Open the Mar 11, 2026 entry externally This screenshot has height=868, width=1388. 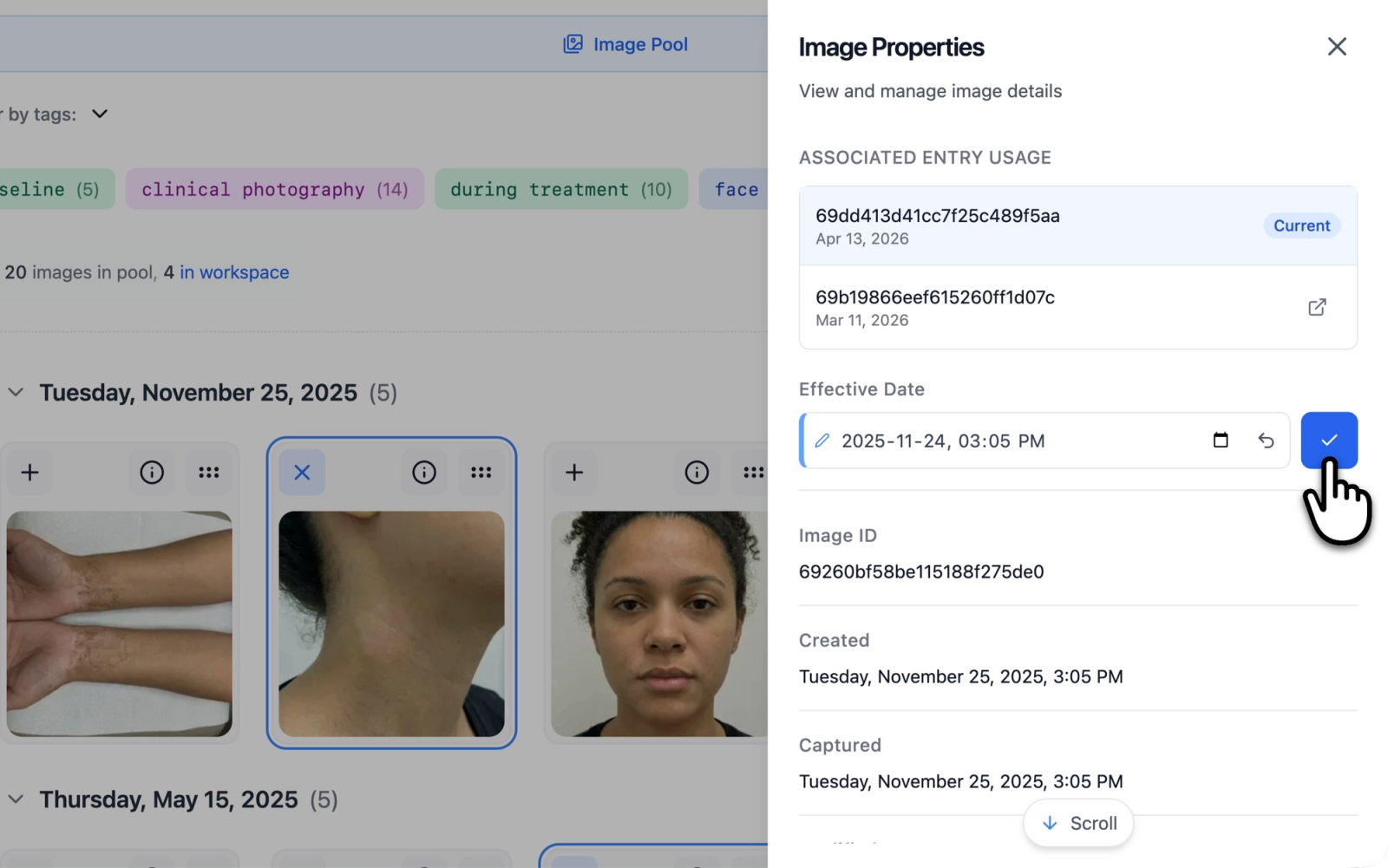click(x=1317, y=308)
